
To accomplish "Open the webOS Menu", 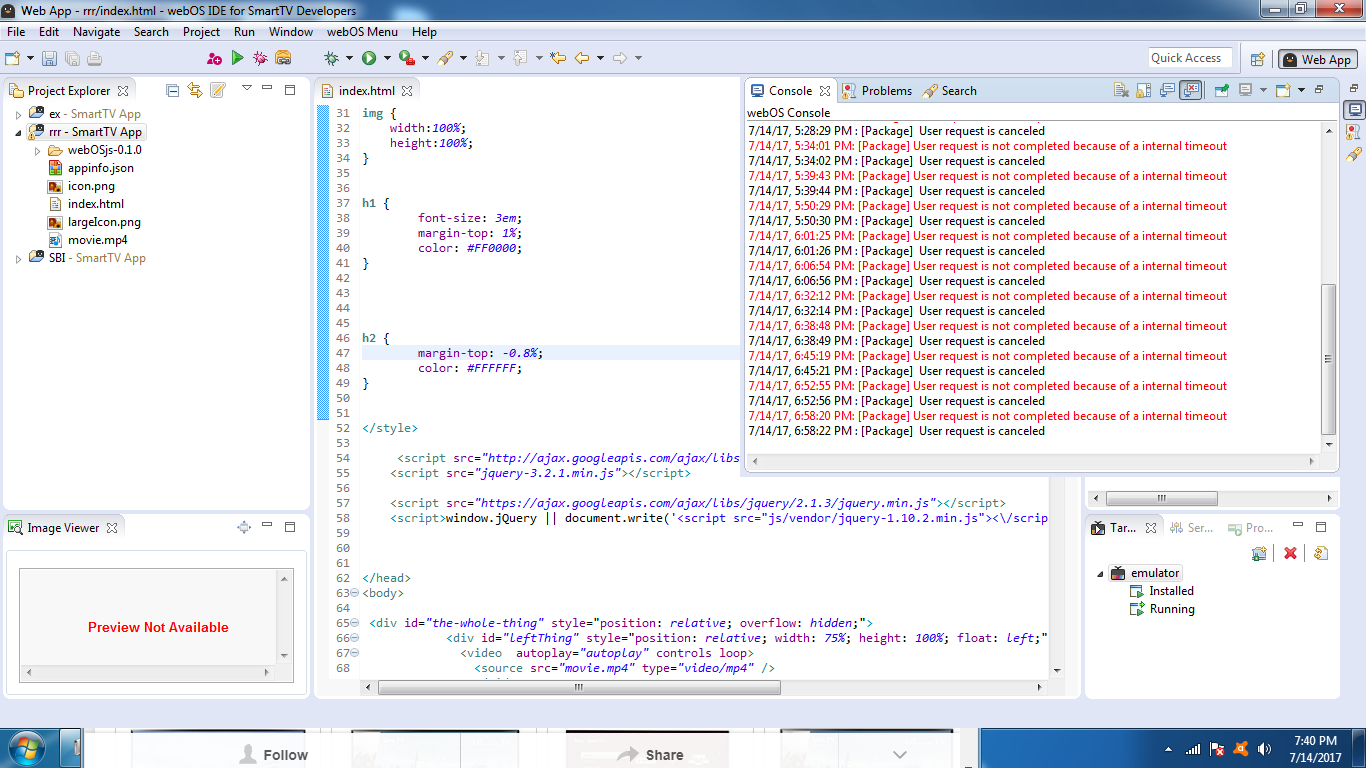I will pos(362,32).
